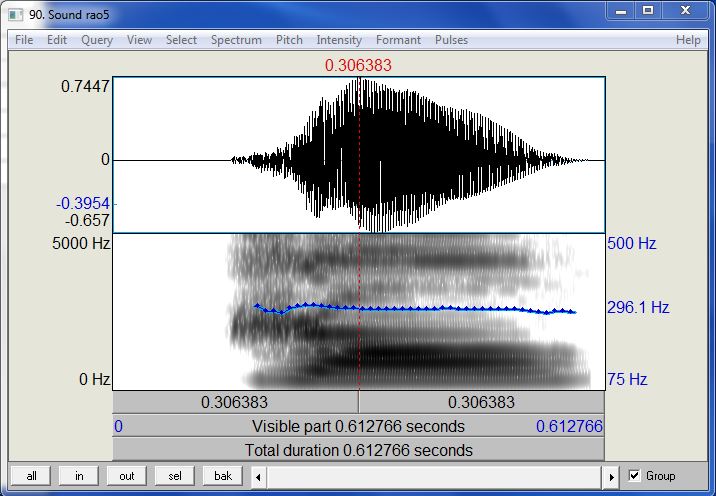Click the 'out' zoom button
The width and height of the screenshot is (716, 496).
(x=126, y=476)
